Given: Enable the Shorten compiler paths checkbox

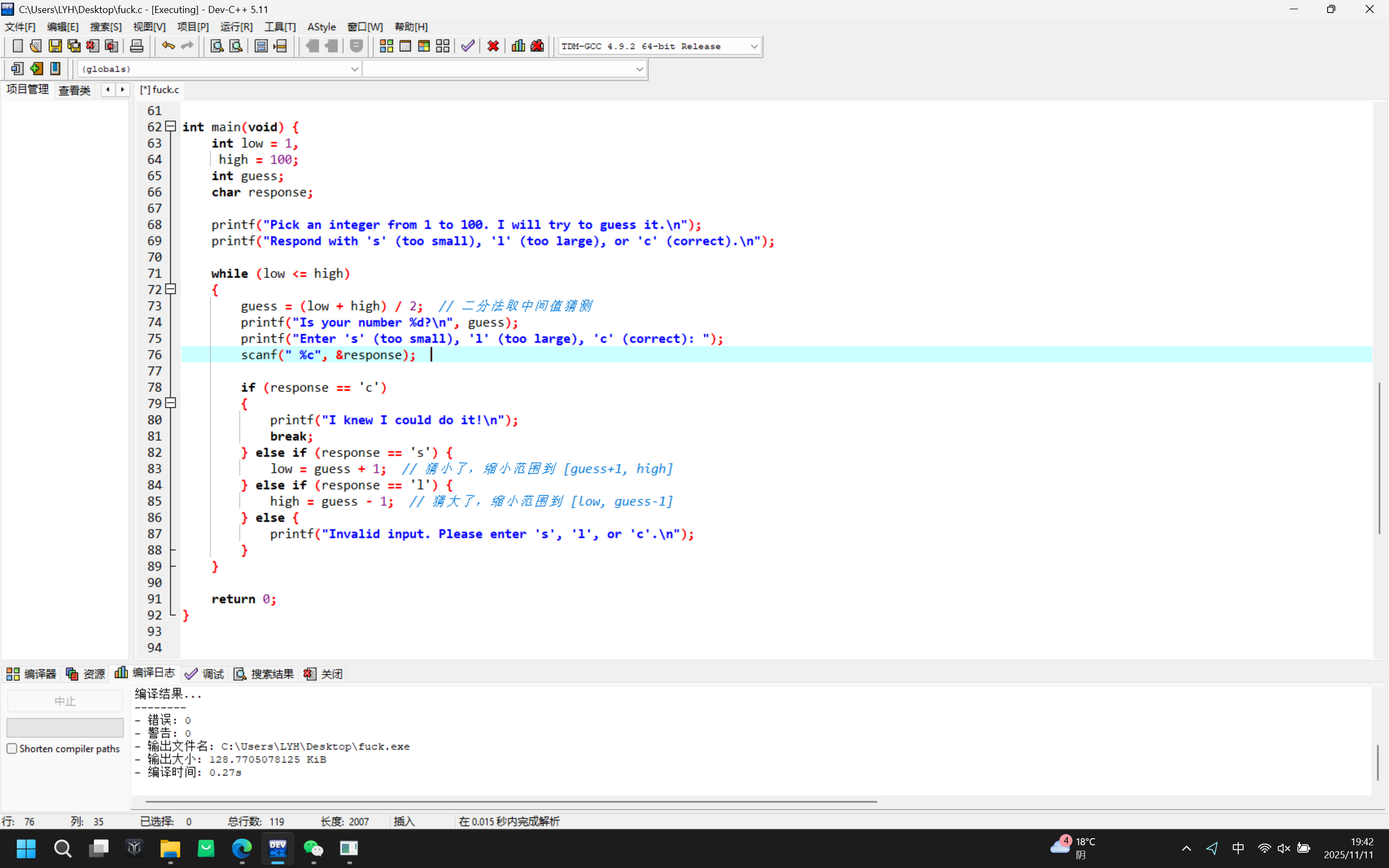Looking at the screenshot, I should coord(11,748).
